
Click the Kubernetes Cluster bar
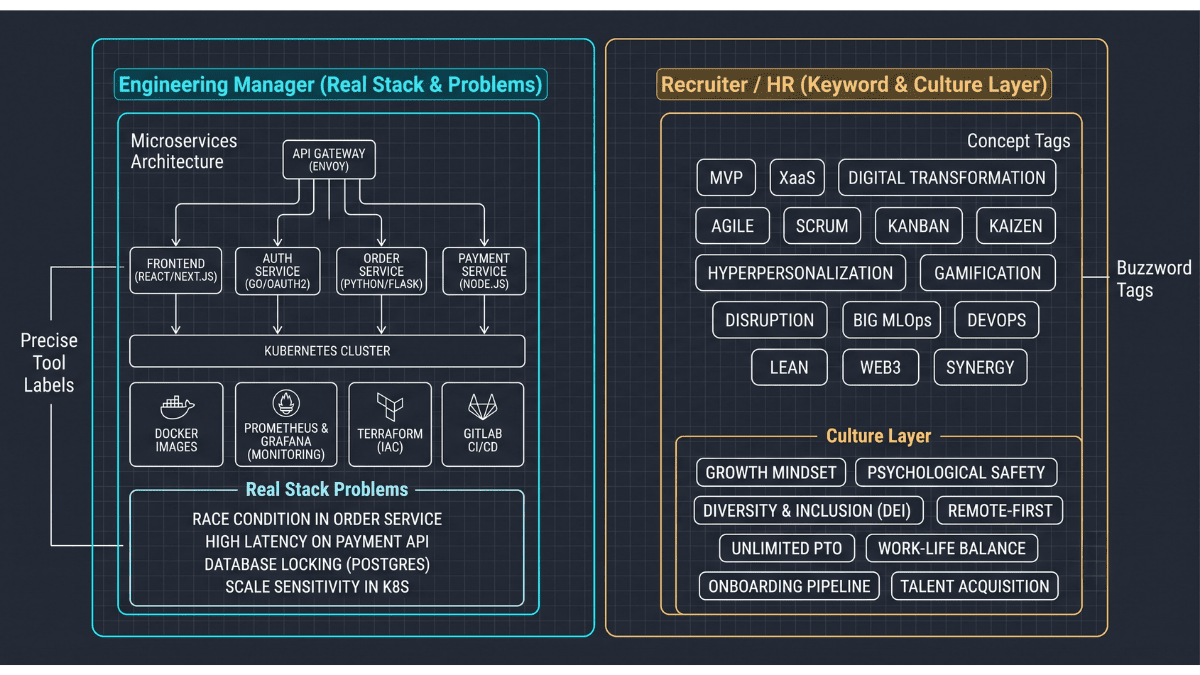coord(327,351)
